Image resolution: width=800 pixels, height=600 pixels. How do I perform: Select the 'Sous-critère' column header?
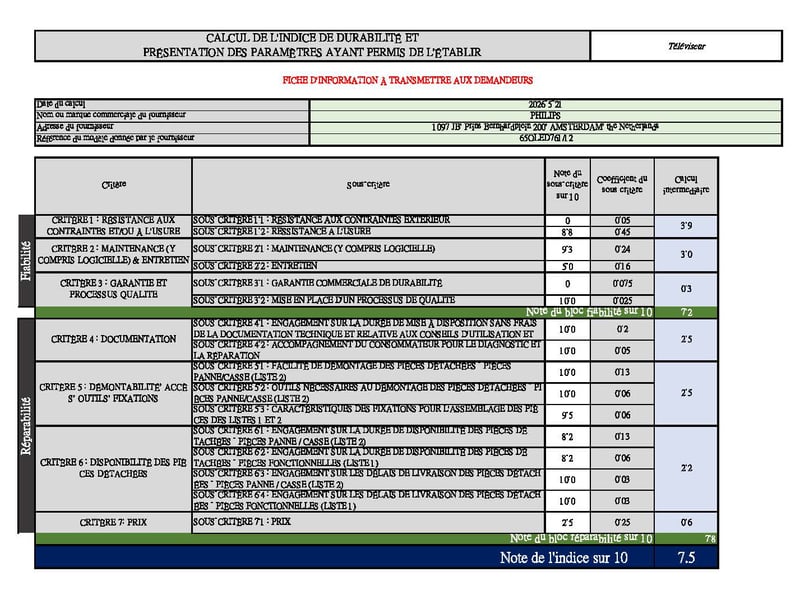point(368,185)
